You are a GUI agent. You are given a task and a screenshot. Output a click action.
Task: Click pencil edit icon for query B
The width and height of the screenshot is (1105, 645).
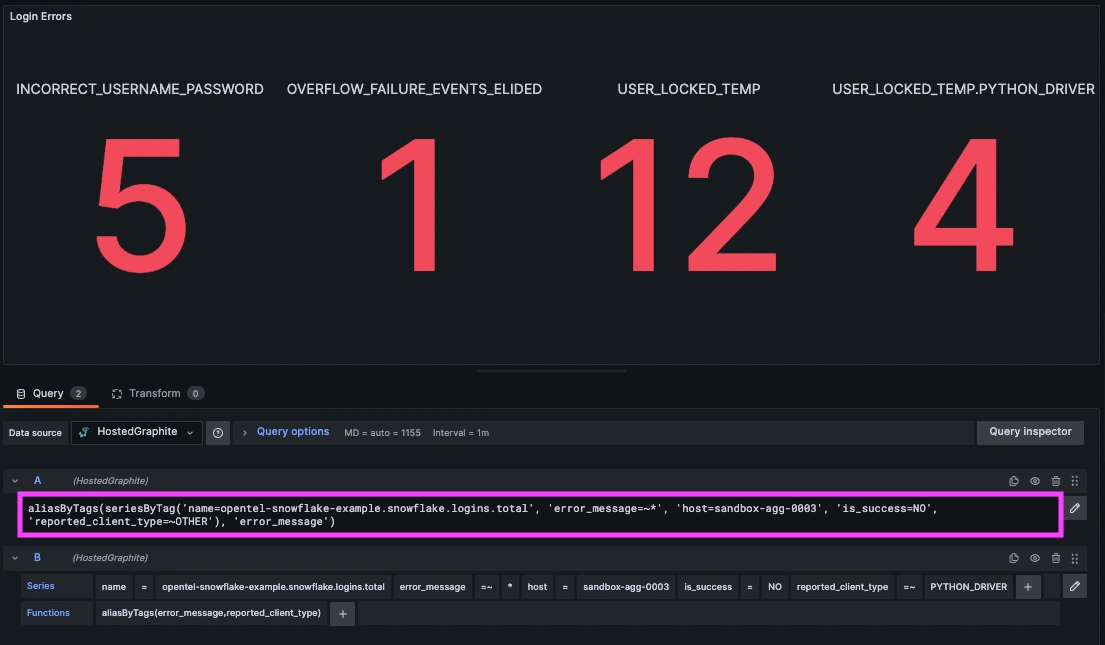click(x=1075, y=586)
